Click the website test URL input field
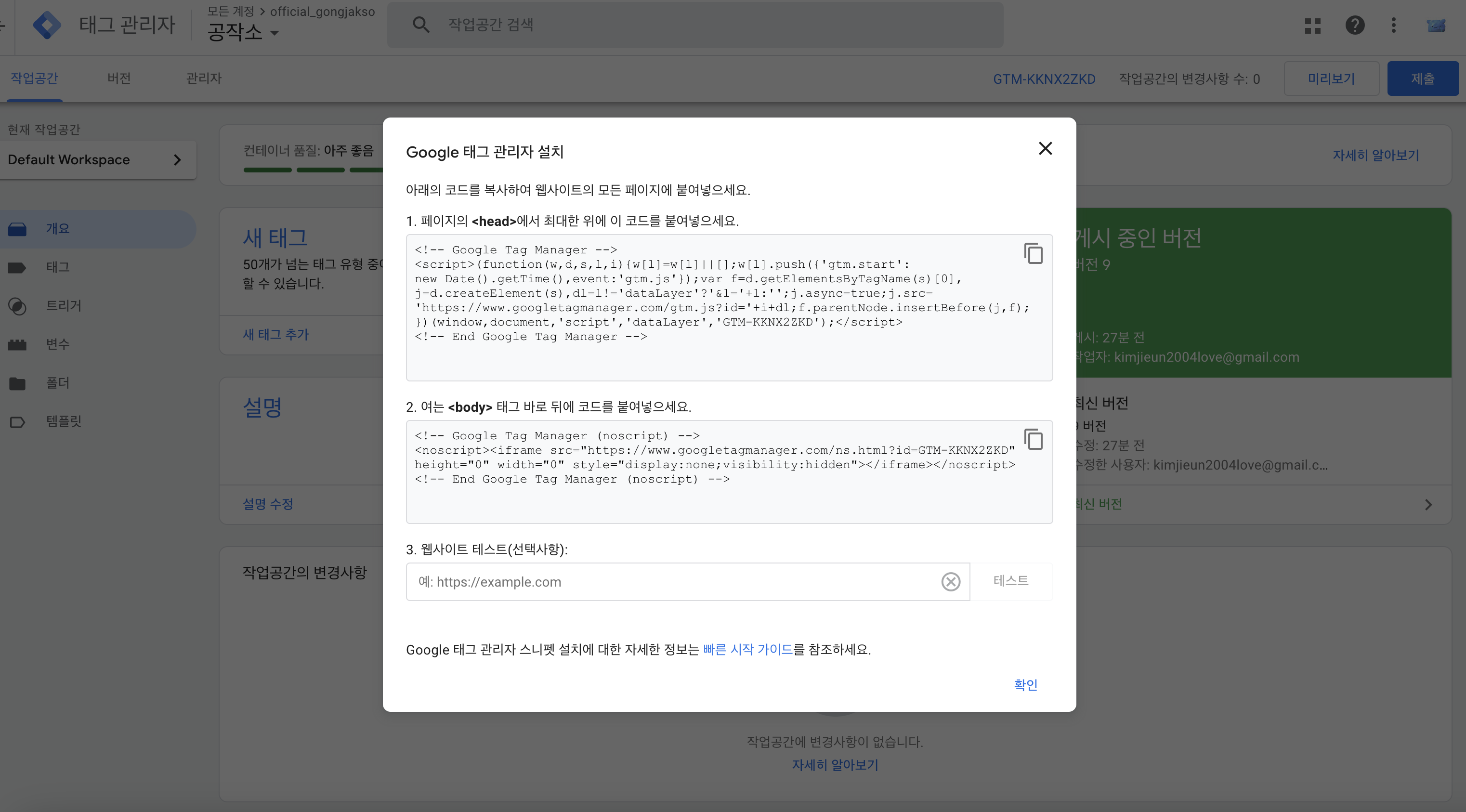Screen dimensions: 1466x812 pyautogui.click(x=671, y=581)
